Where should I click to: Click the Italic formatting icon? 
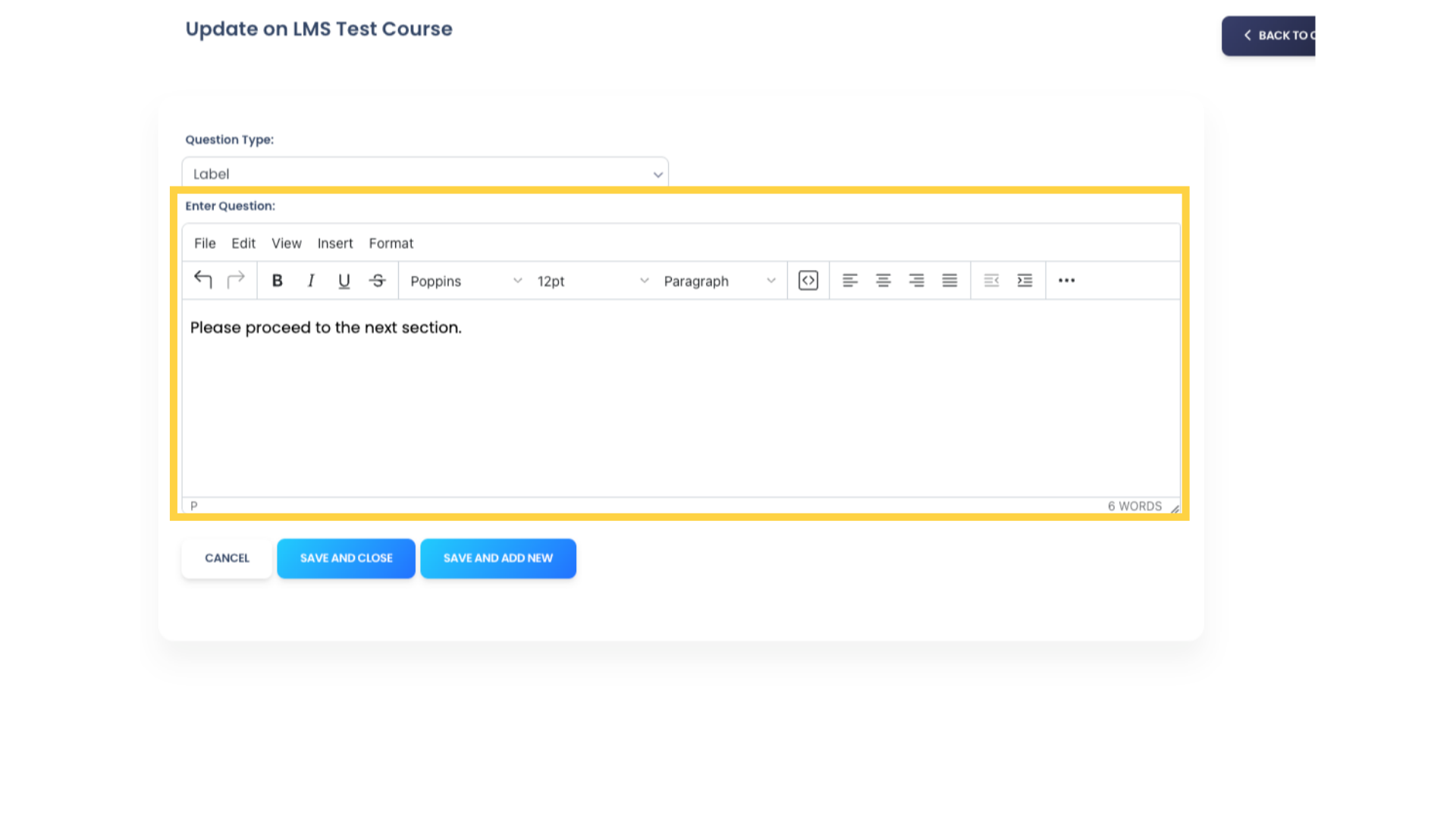tap(310, 281)
